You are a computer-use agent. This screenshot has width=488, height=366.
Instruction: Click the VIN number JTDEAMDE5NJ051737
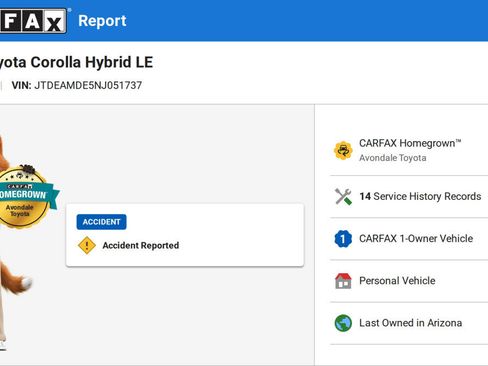(88, 85)
